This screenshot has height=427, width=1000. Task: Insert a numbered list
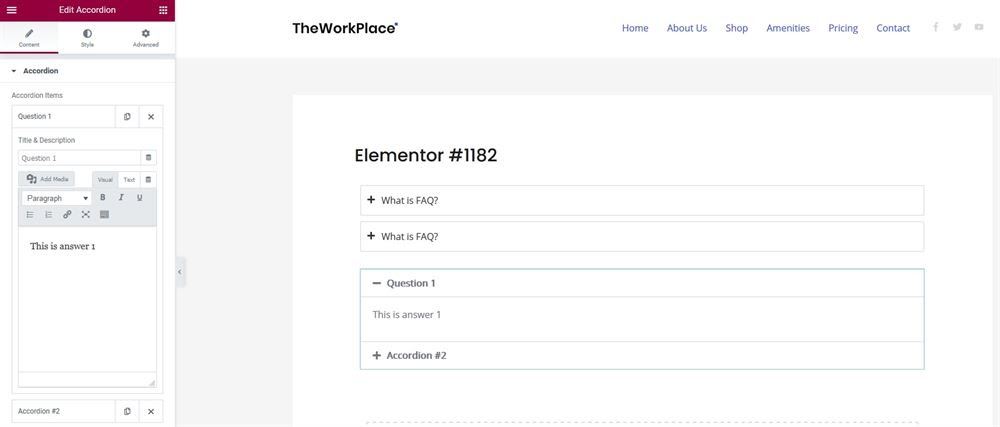pyautogui.click(x=48, y=215)
